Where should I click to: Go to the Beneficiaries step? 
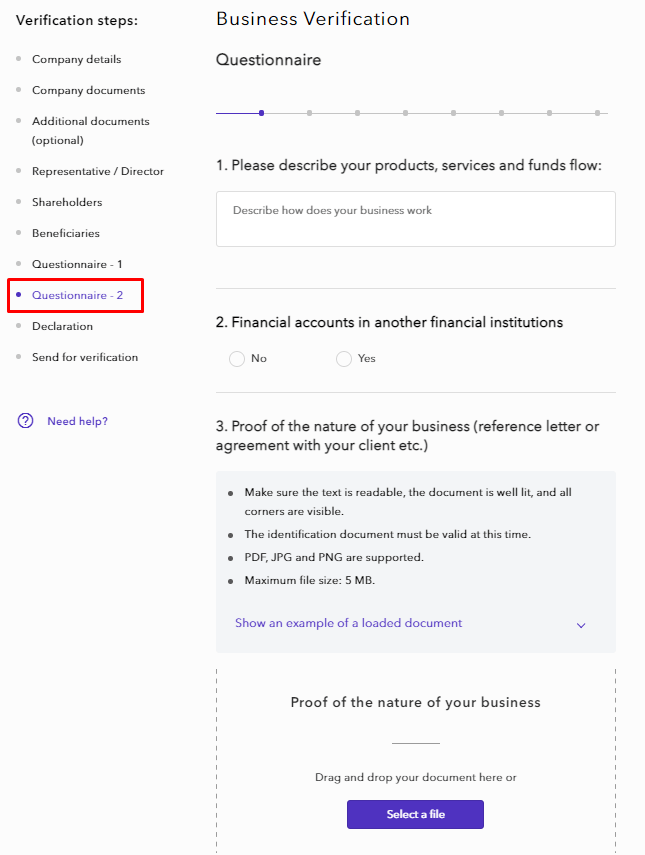[66, 233]
